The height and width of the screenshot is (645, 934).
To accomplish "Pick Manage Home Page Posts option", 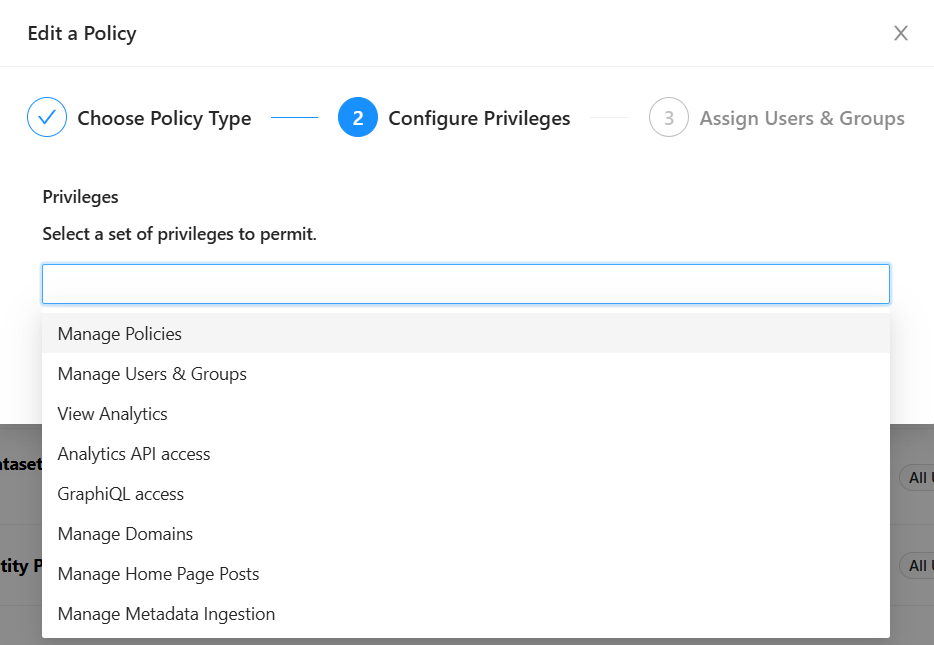I will tap(158, 574).
